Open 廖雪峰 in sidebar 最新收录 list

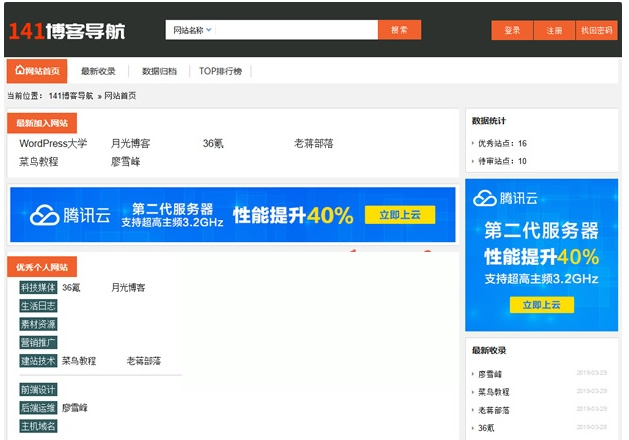click(490, 374)
